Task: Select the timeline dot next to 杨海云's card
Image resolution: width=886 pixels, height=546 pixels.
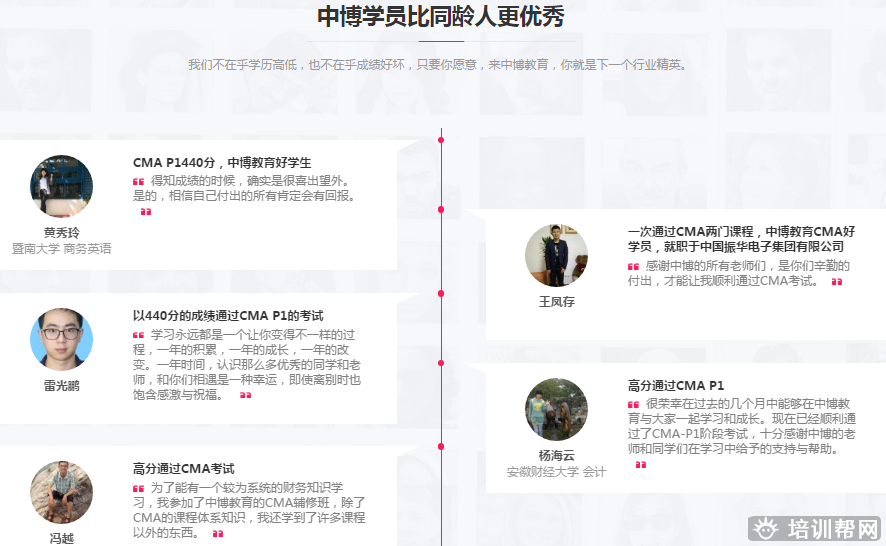Action: [441, 362]
